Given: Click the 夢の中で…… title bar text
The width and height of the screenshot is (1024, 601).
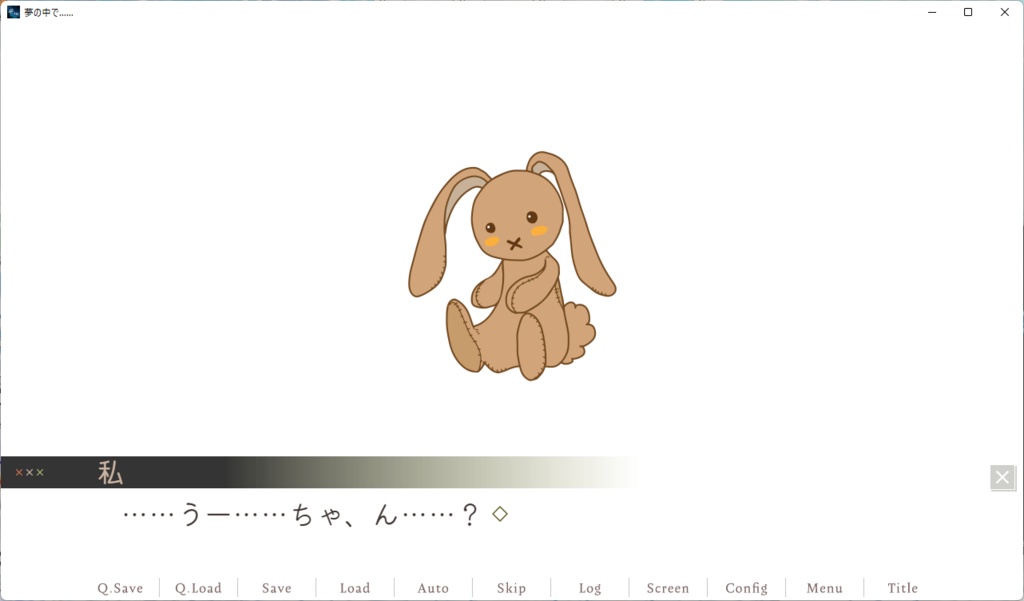Looking at the screenshot, I should 48,13.
